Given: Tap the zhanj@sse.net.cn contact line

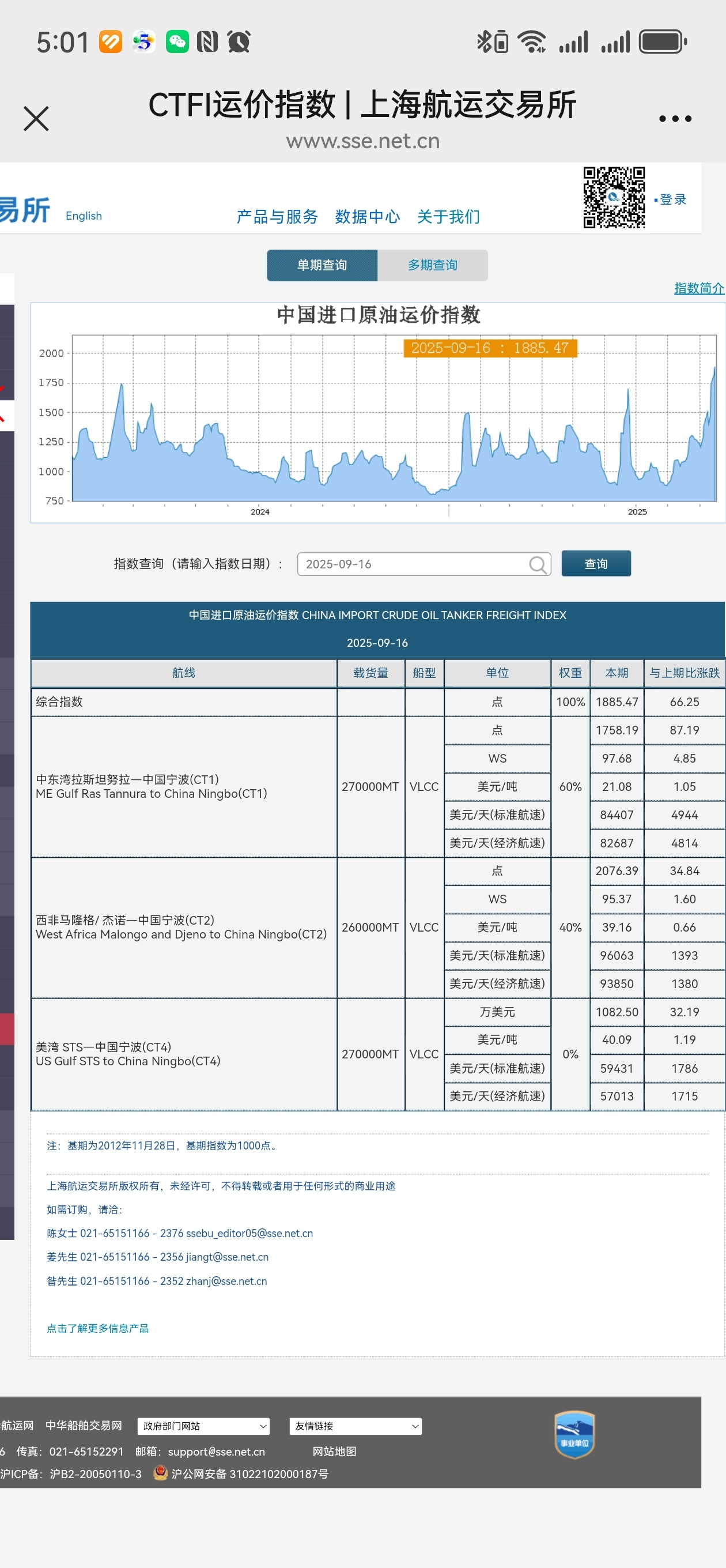Looking at the screenshot, I should click(157, 1281).
